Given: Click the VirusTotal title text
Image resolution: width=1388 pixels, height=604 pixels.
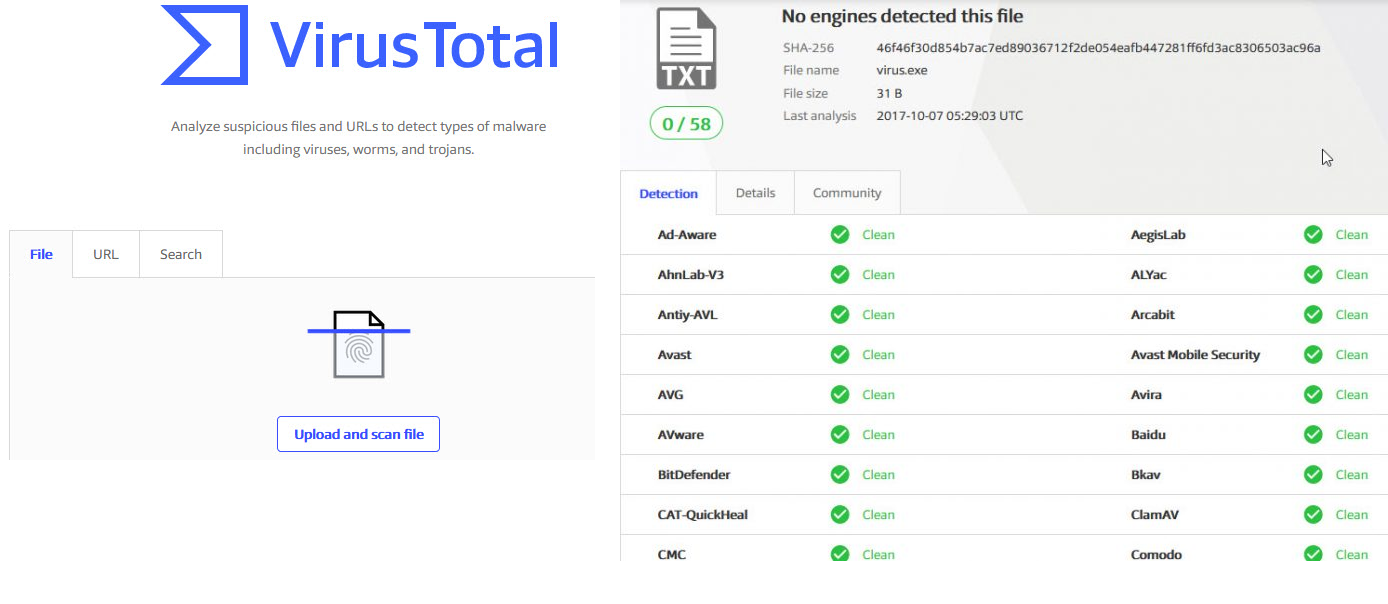Looking at the screenshot, I should click(x=414, y=45).
